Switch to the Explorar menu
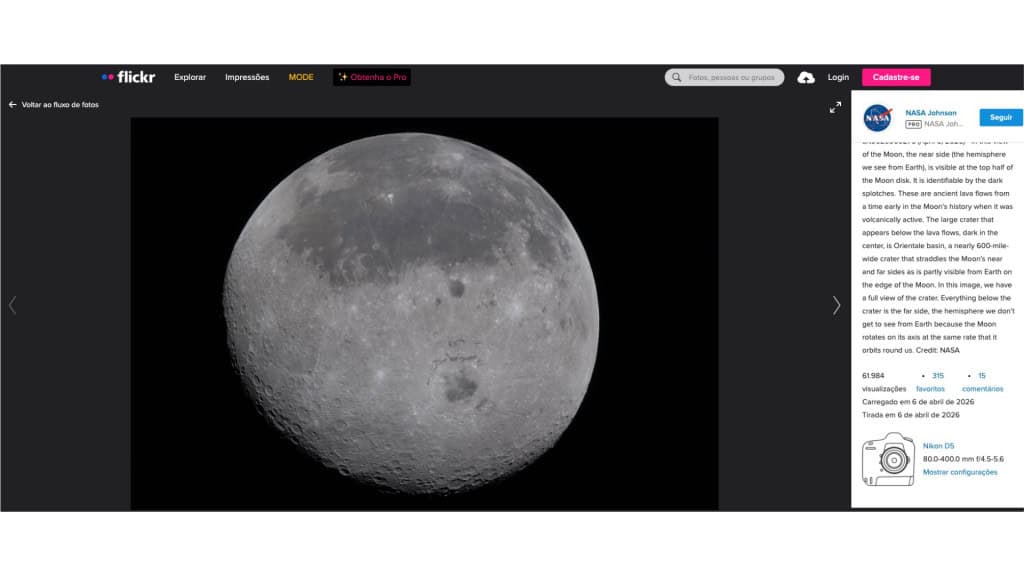Viewport: 1024px width, 576px height. pyautogui.click(x=189, y=76)
